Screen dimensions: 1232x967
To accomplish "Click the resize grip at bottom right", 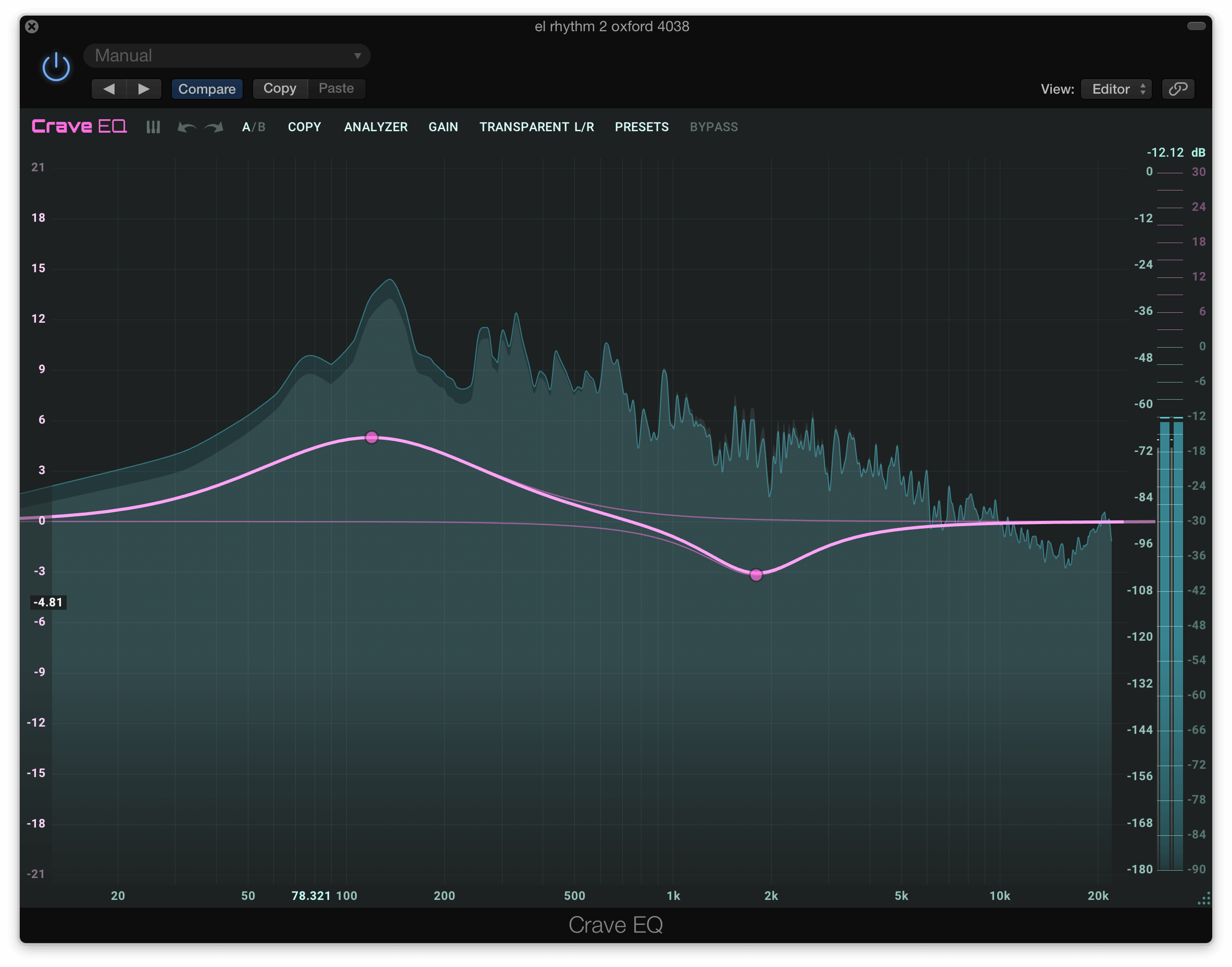I will coord(1204,898).
